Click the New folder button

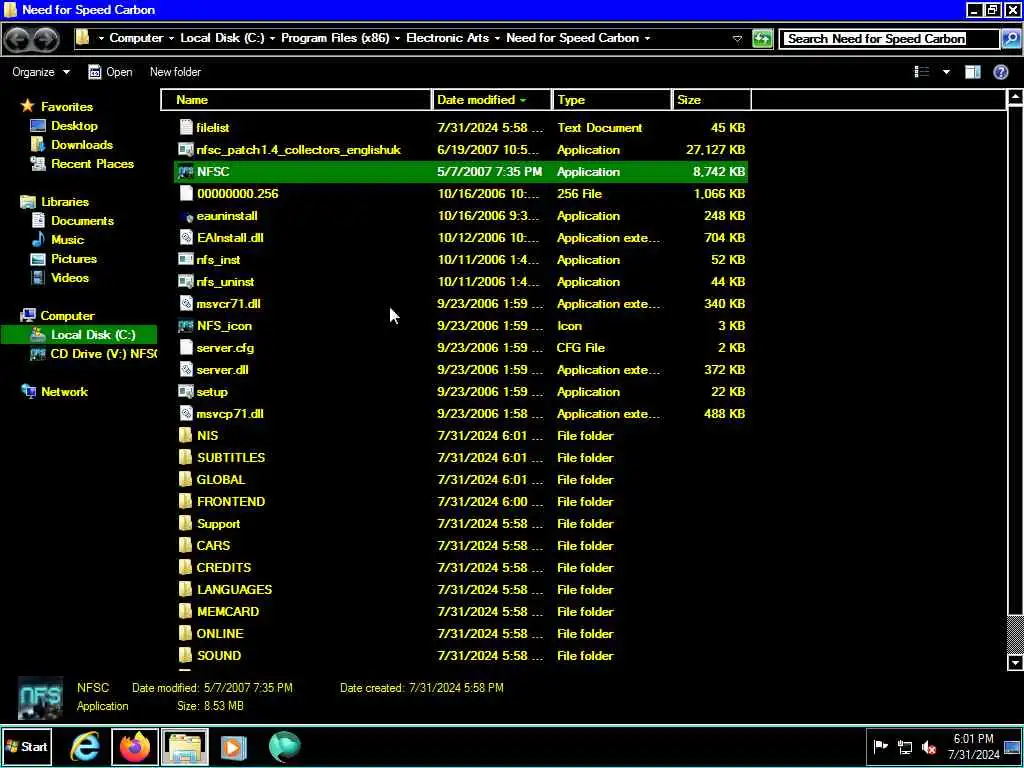pyautogui.click(x=175, y=72)
